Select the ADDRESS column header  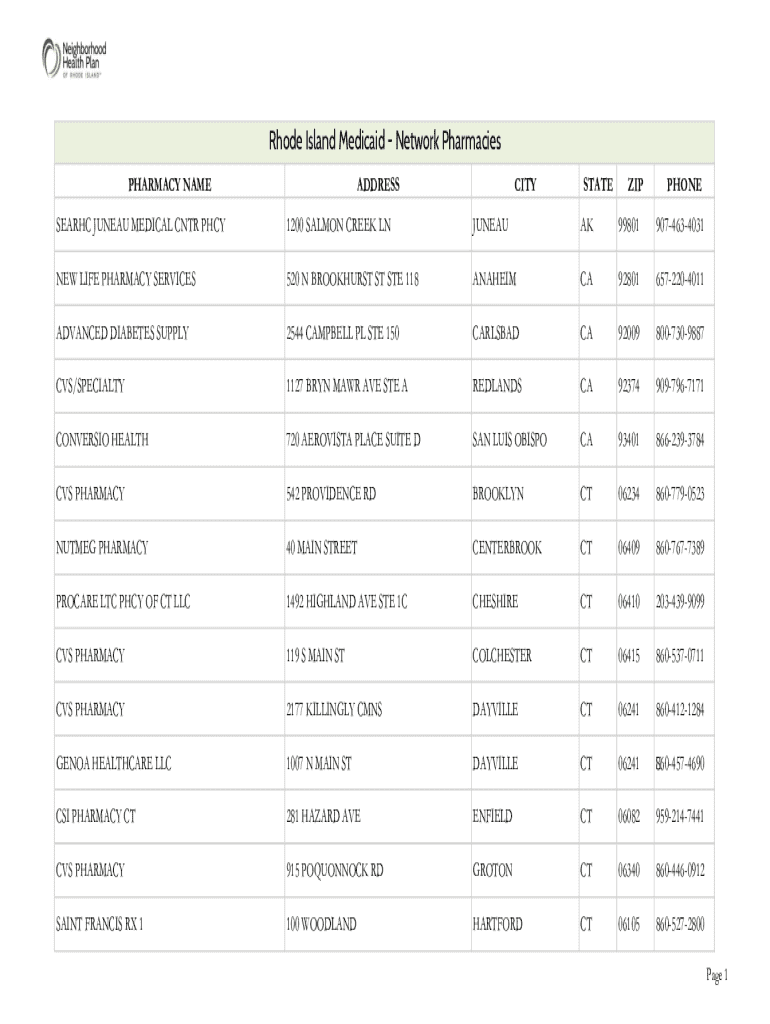pyautogui.click(x=378, y=185)
